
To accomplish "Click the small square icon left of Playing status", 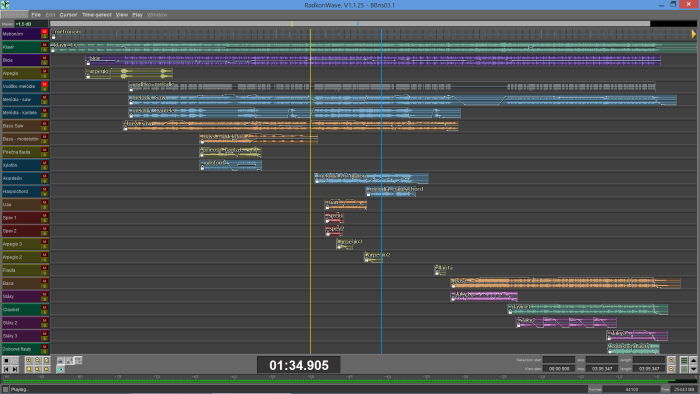I will 5,390.
